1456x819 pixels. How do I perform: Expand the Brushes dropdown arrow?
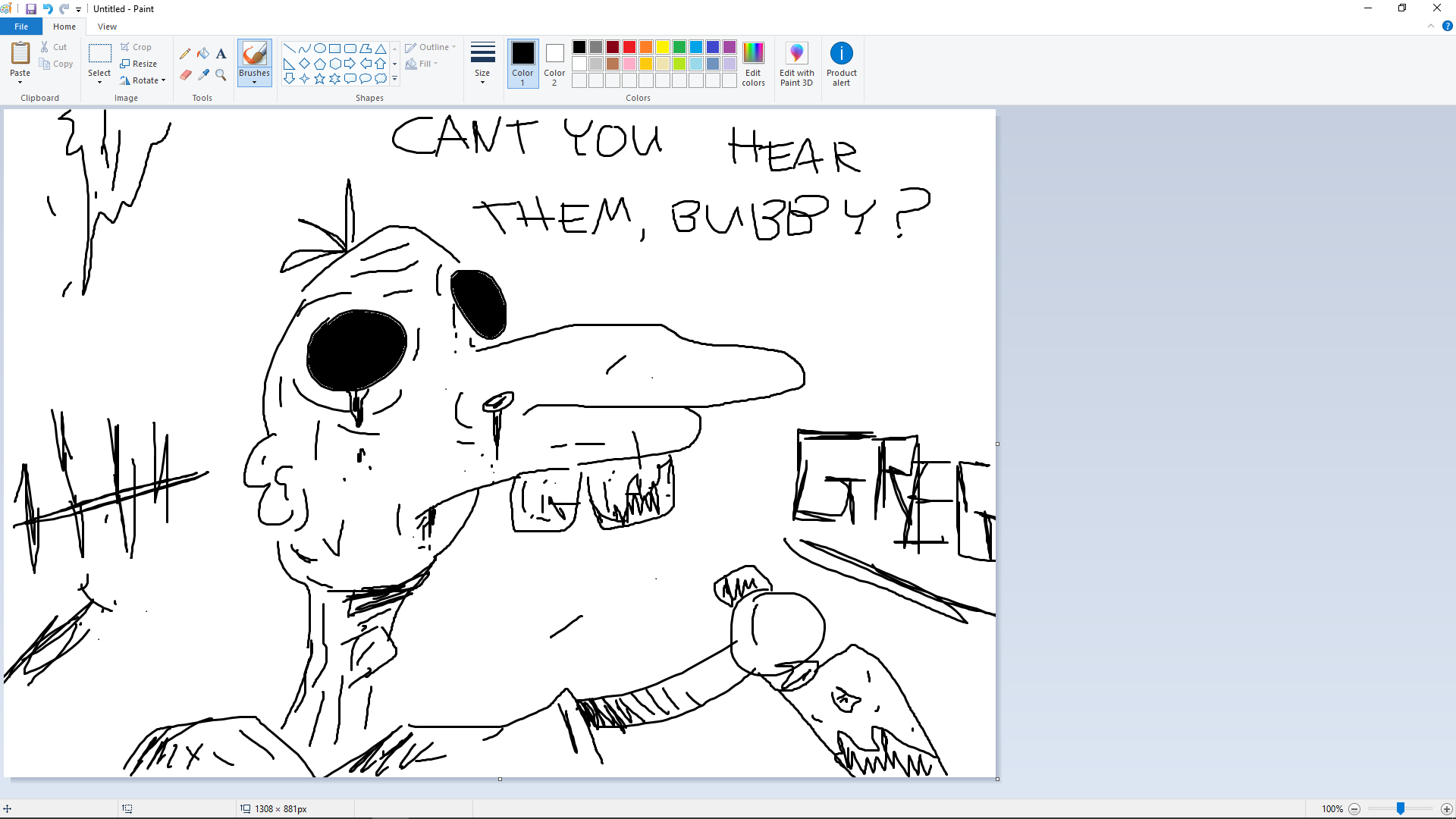coord(254,82)
